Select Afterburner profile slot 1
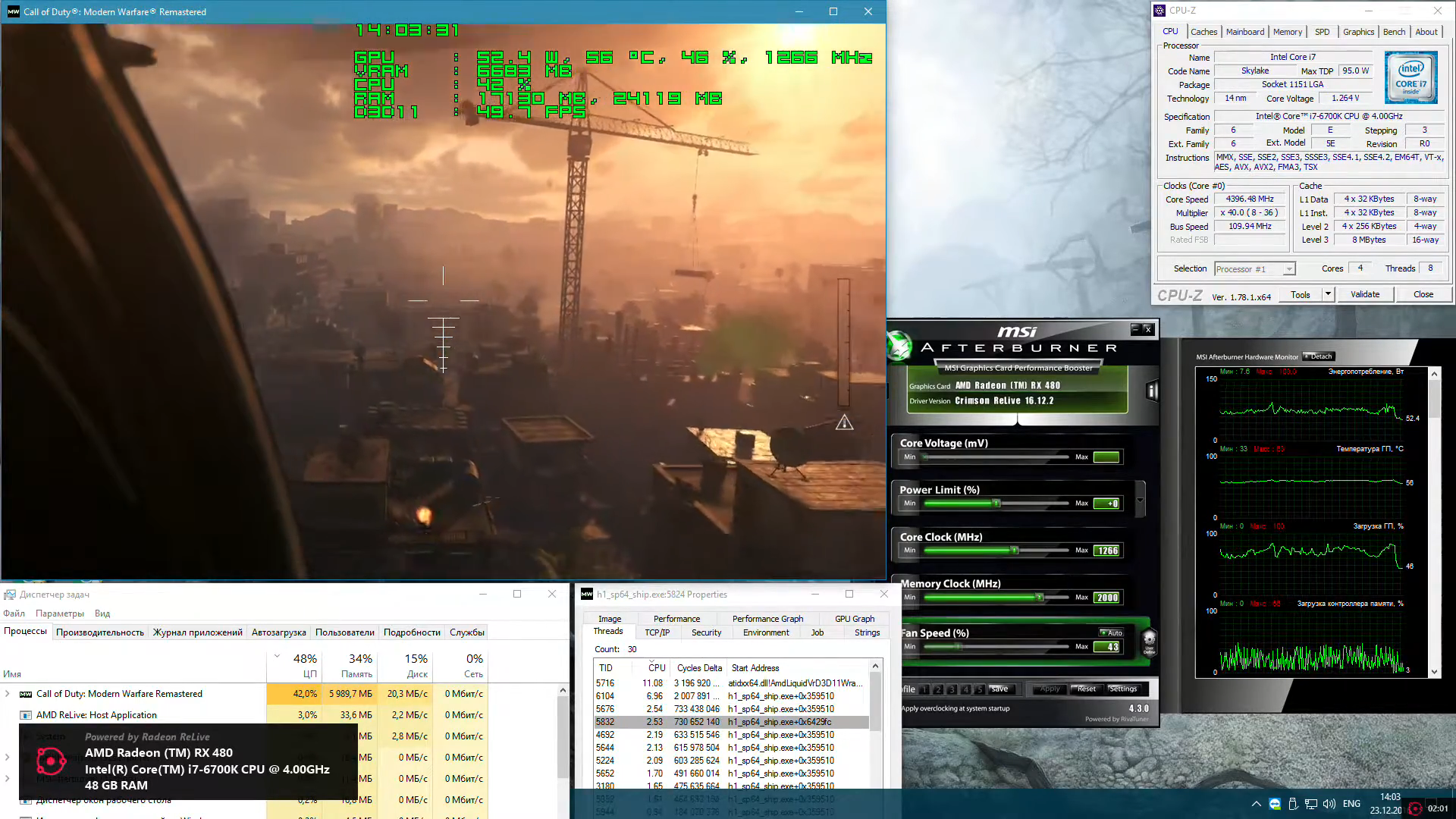This screenshot has height=819, width=1456. 924,689
